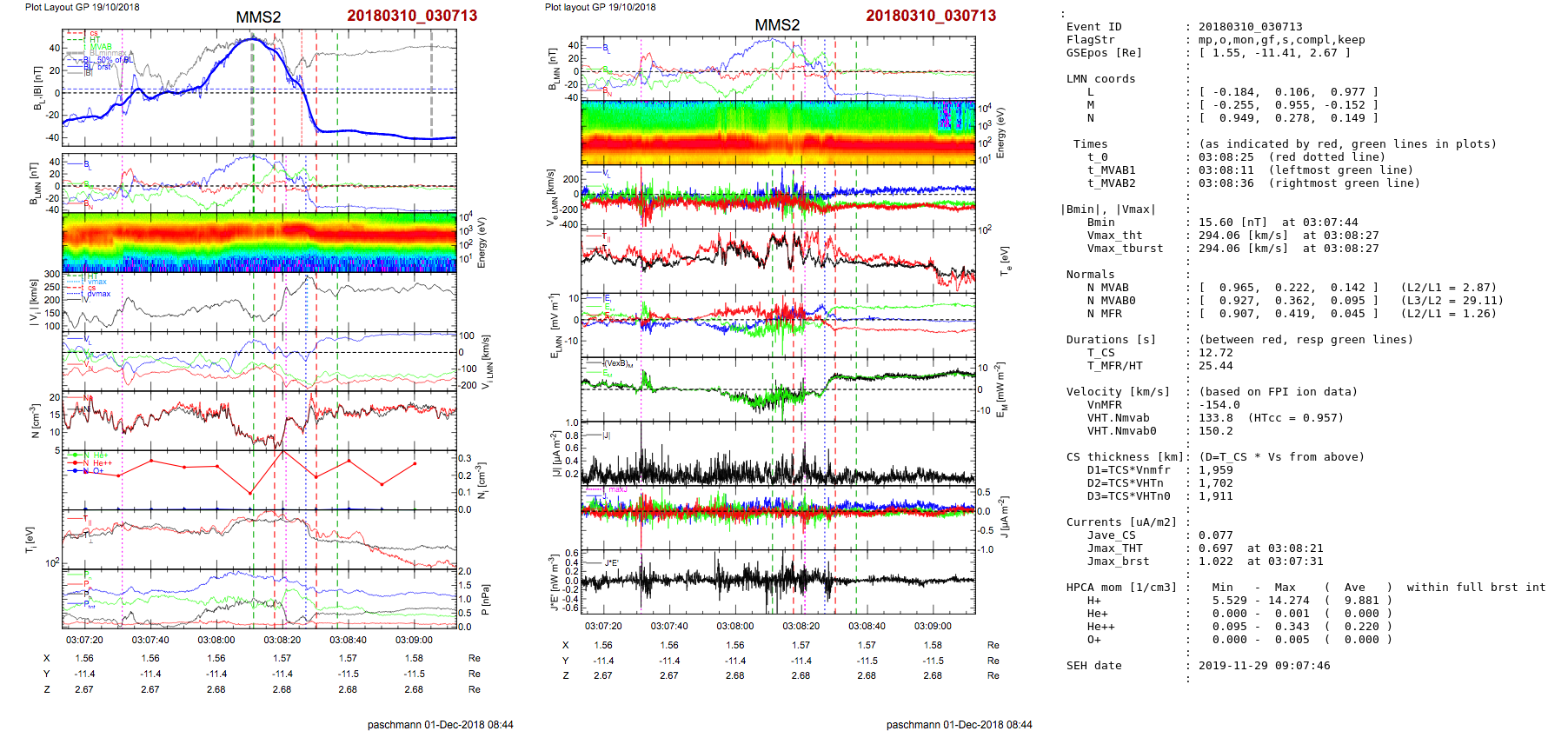Click the 'Vmax_tburst' label
Image resolution: width=1568 pixels, height=731 pixels.
point(1126,249)
